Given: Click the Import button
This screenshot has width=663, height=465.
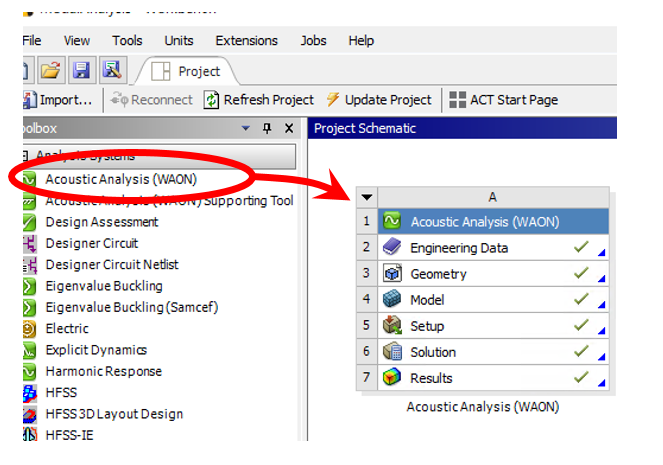Looking at the screenshot, I should point(58,100).
